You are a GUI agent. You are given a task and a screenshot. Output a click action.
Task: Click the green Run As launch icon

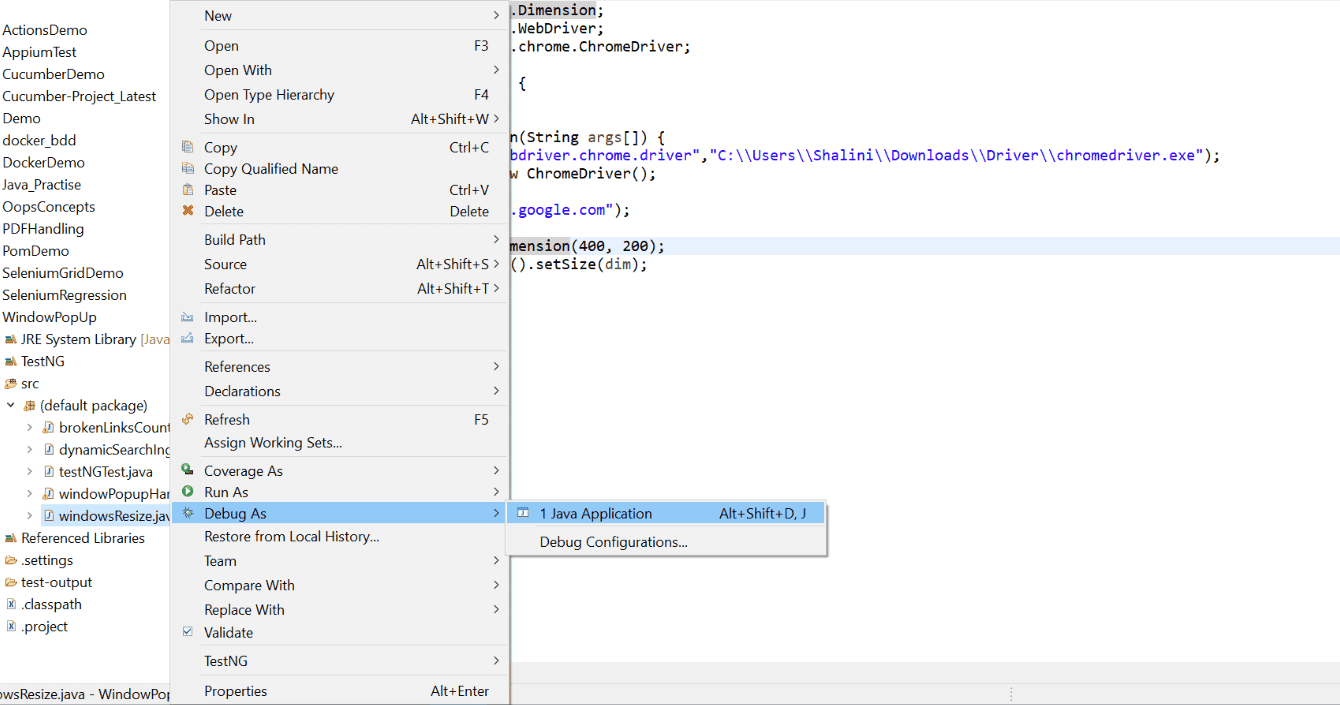pos(188,492)
